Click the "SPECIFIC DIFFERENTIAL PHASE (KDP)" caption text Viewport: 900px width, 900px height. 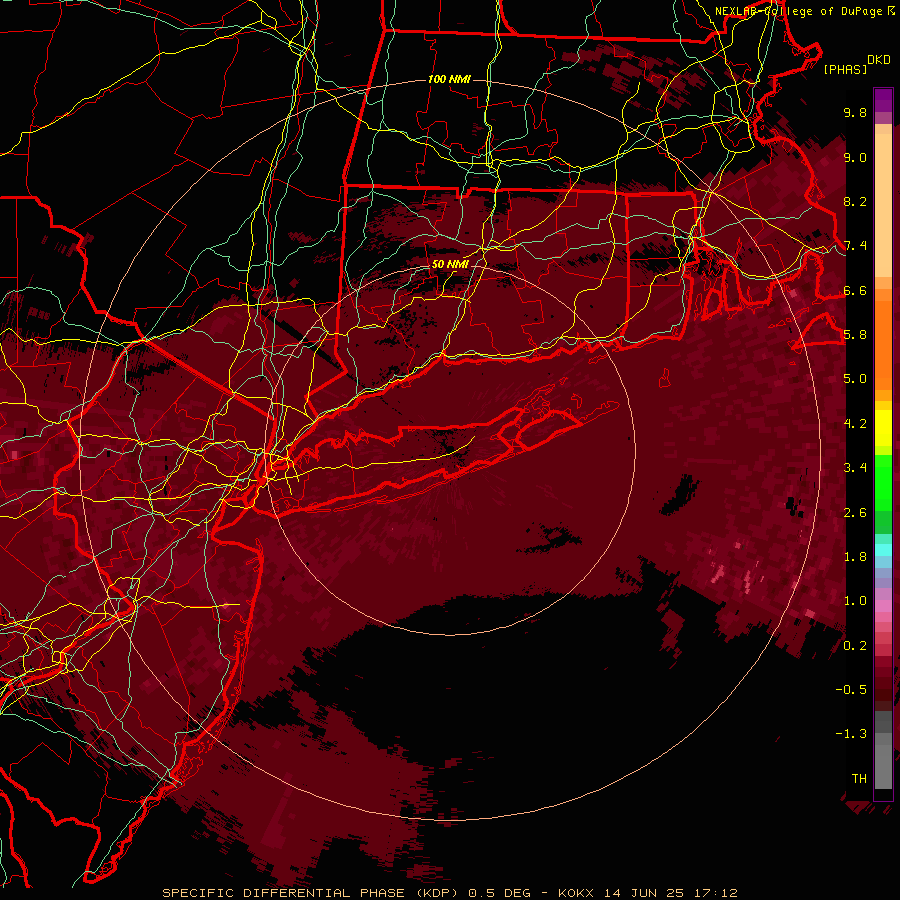pyautogui.click(x=313, y=893)
